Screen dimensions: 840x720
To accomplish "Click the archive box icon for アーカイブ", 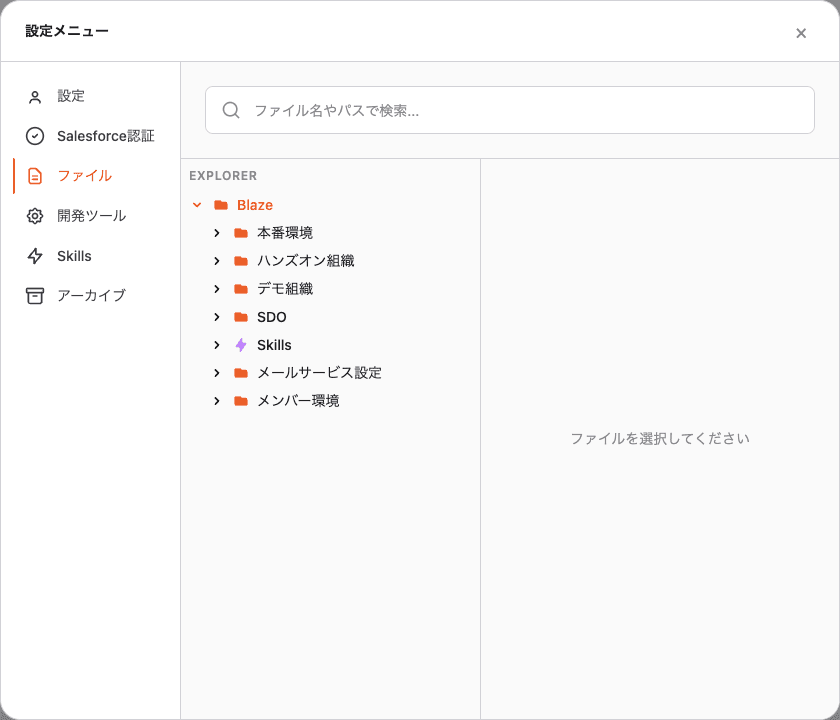I will pyautogui.click(x=35, y=296).
